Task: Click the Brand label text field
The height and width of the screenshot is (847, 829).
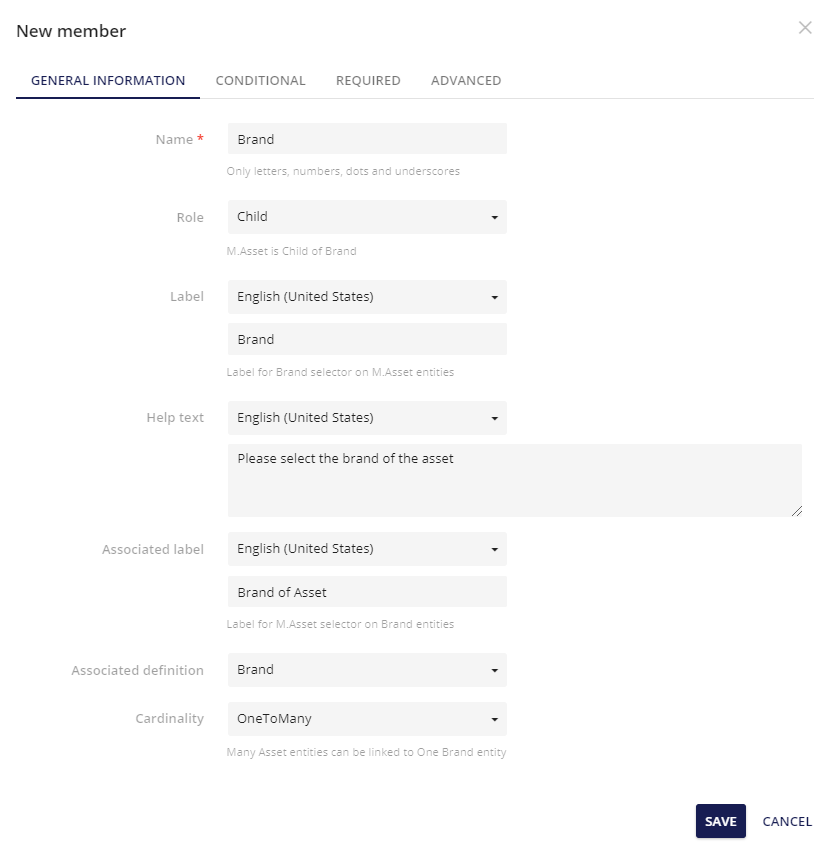Action: tap(366, 339)
